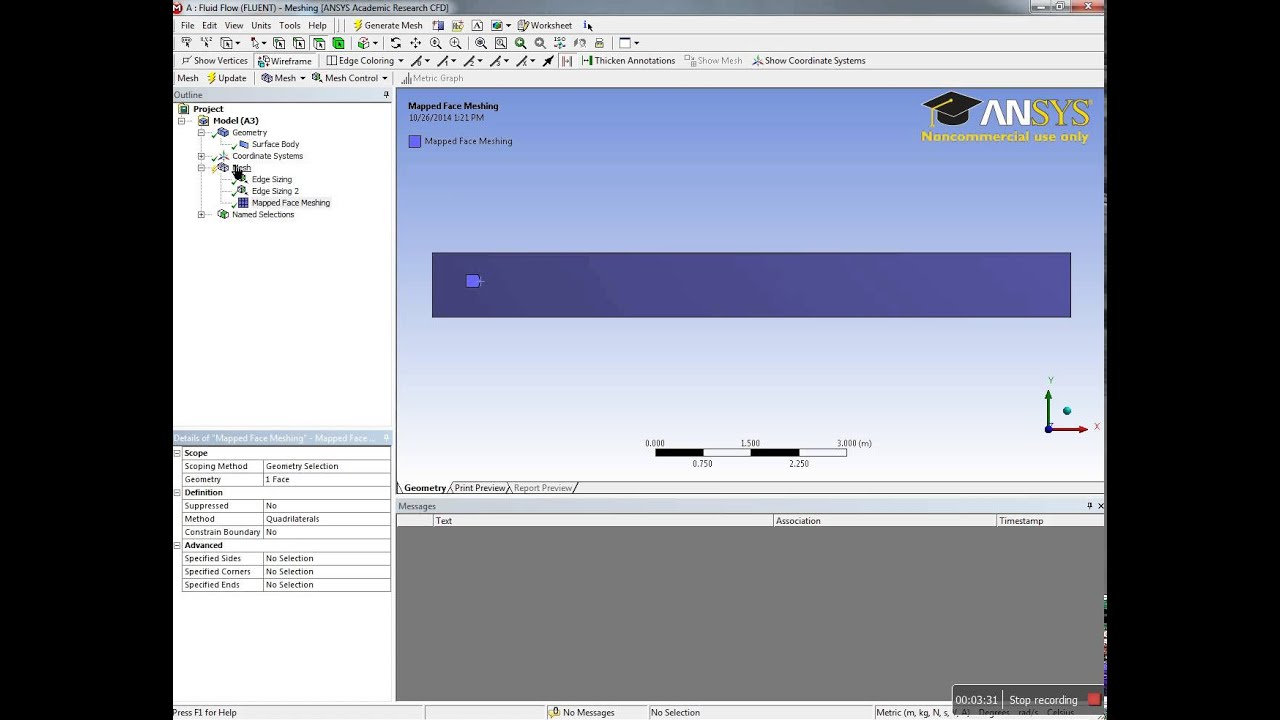The width and height of the screenshot is (1280, 720).
Task: Switch to the Print Preview tab
Action: (x=480, y=488)
